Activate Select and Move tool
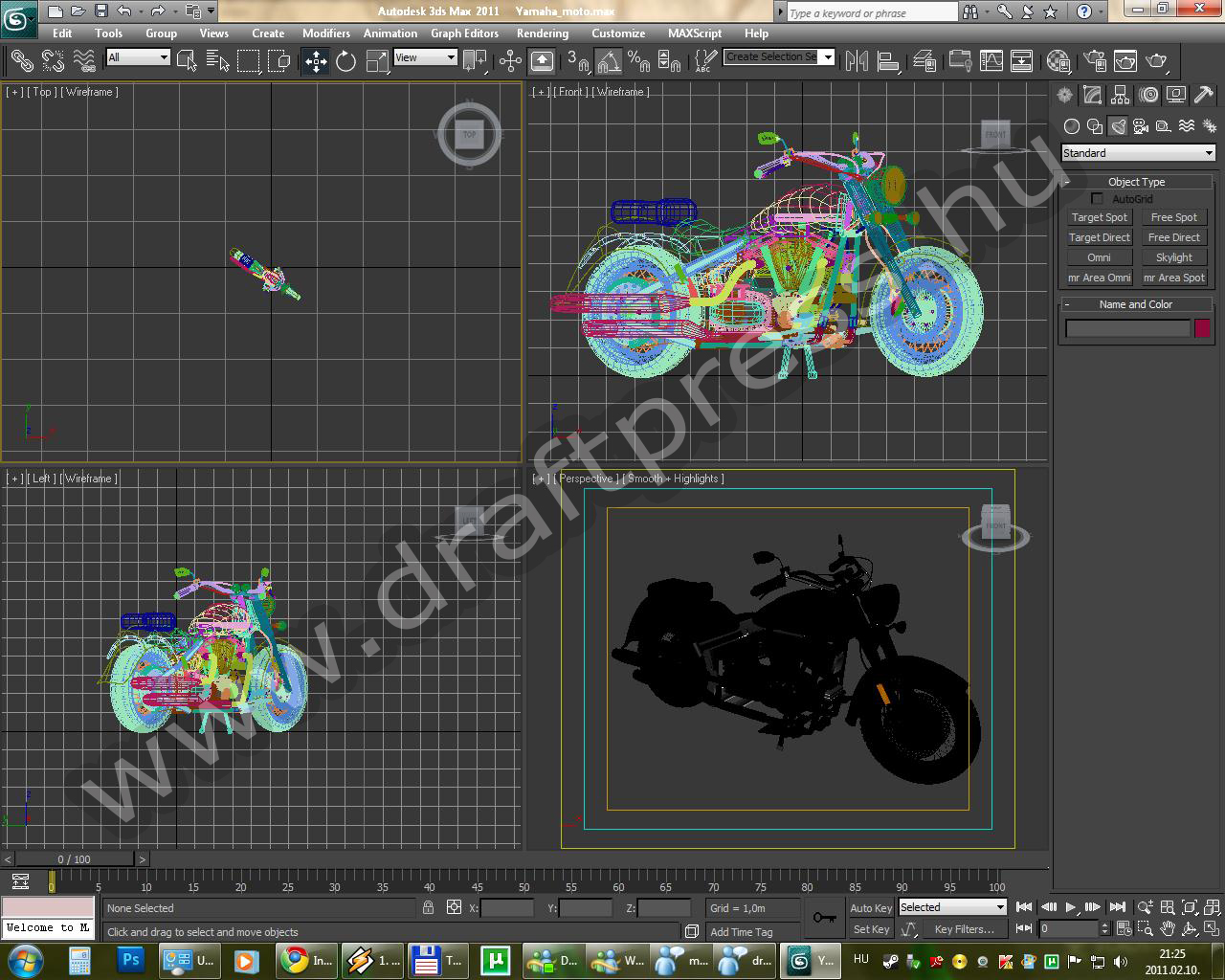 pyautogui.click(x=316, y=61)
